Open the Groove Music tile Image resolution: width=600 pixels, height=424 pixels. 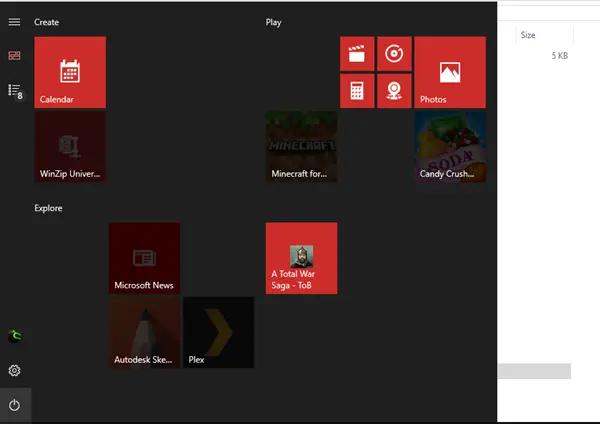pos(394,54)
